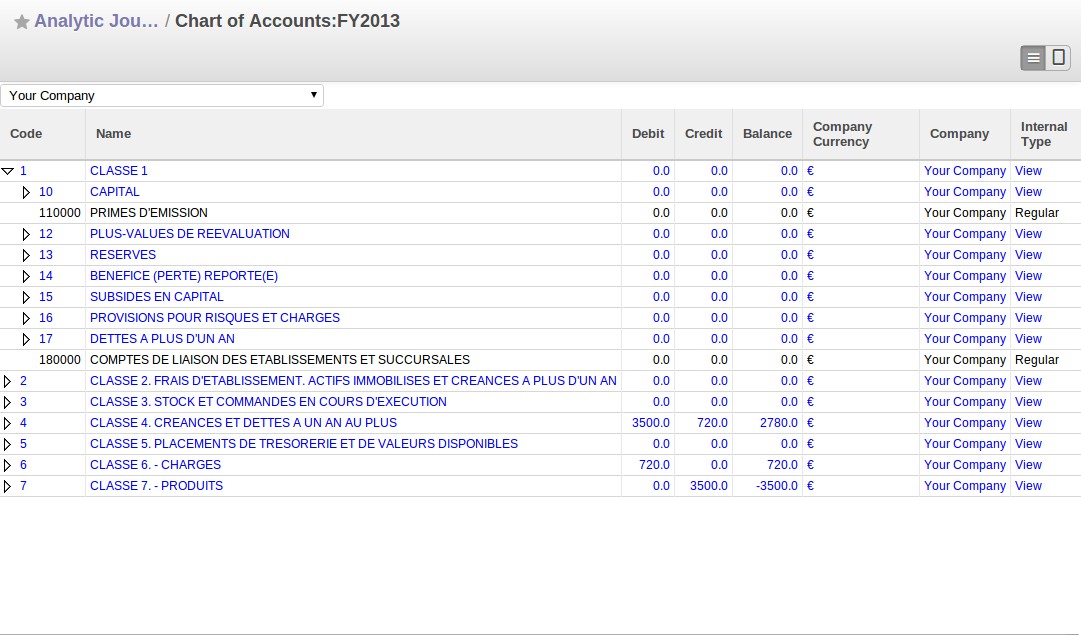
Task: Expand the CLASSE 7 row arrow
Action: coord(8,486)
